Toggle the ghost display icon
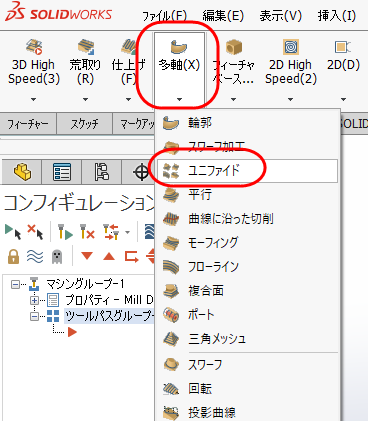The width and height of the screenshot is (368, 421). (x=57, y=257)
